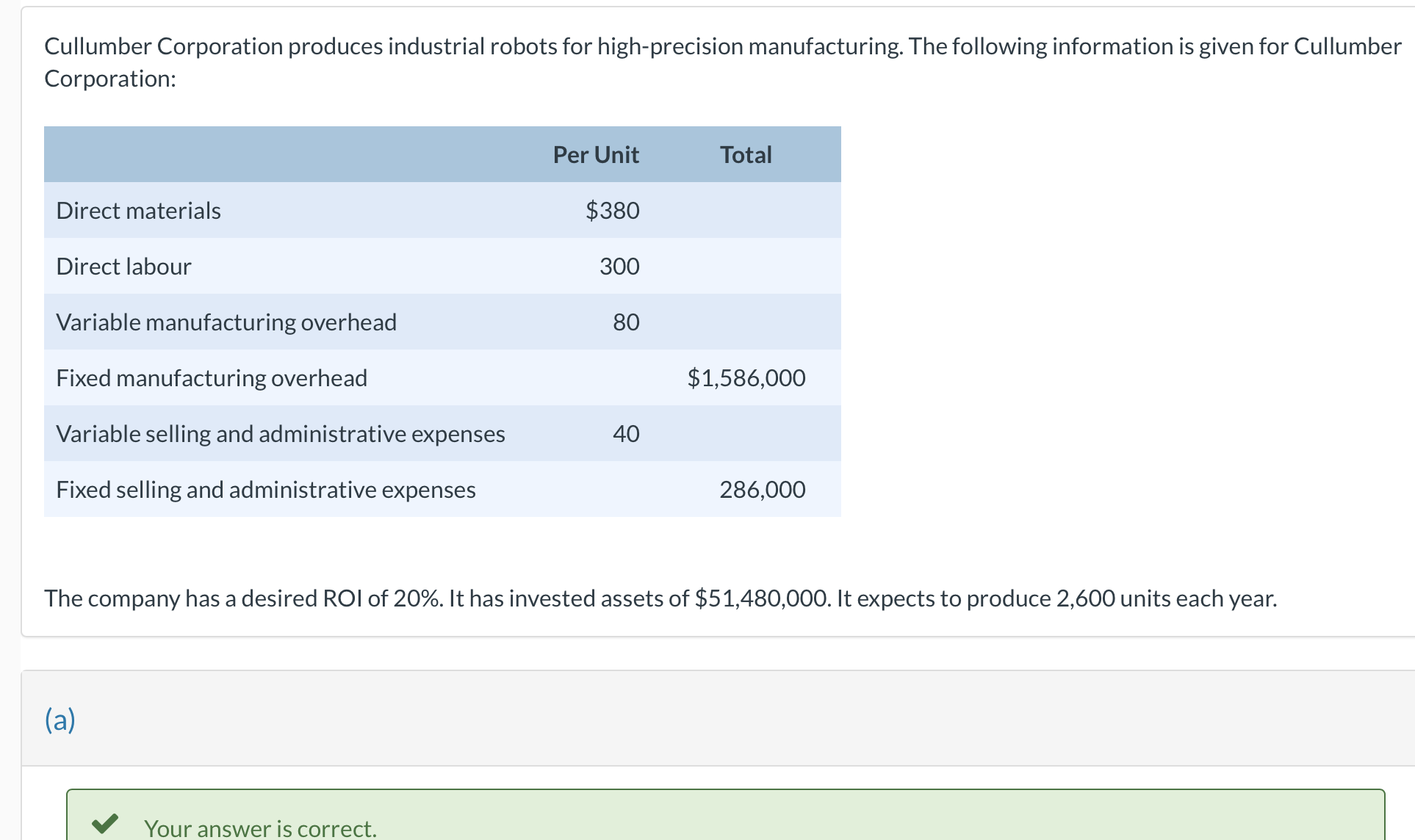The width and height of the screenshot is (1415, 840).
Task: Click the '40' per unit value
Action: click(x=627, y=434)
